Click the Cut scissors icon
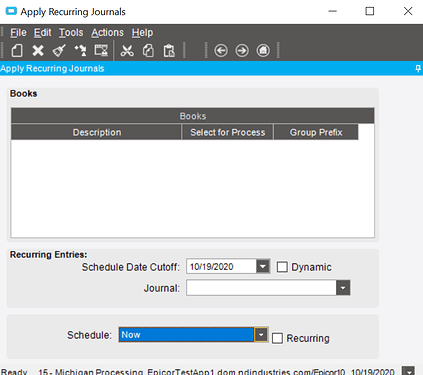The image size is (423, 375). coord(127,51)
